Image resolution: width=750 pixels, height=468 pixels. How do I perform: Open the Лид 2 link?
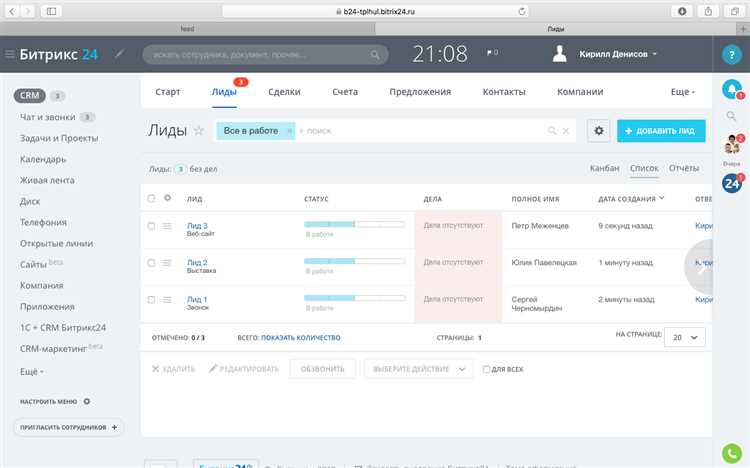click(x=197, y=262)
